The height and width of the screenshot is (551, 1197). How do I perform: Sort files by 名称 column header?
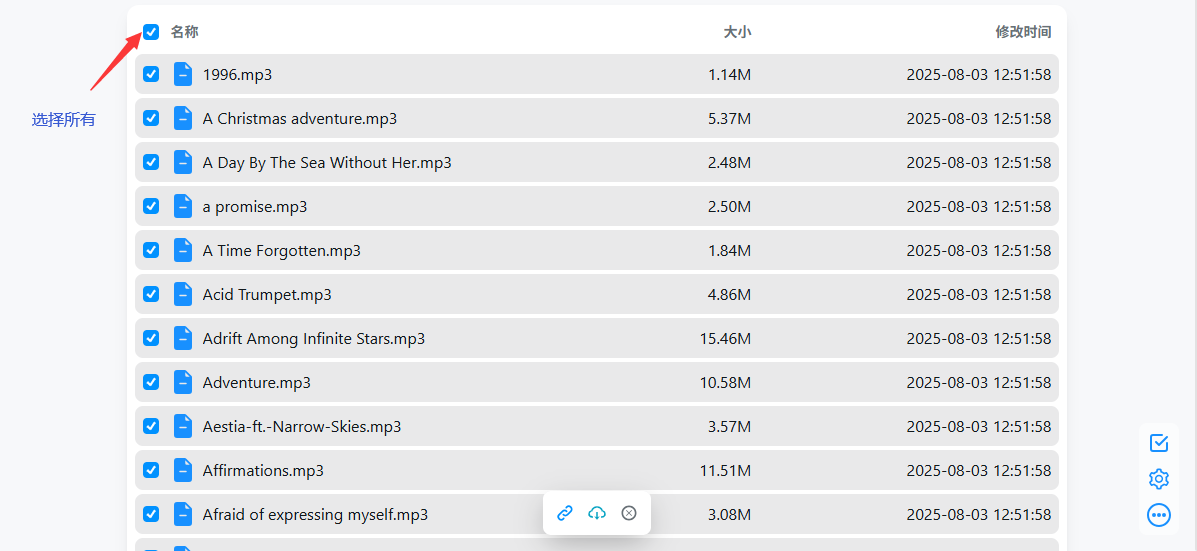pos(185,32)
